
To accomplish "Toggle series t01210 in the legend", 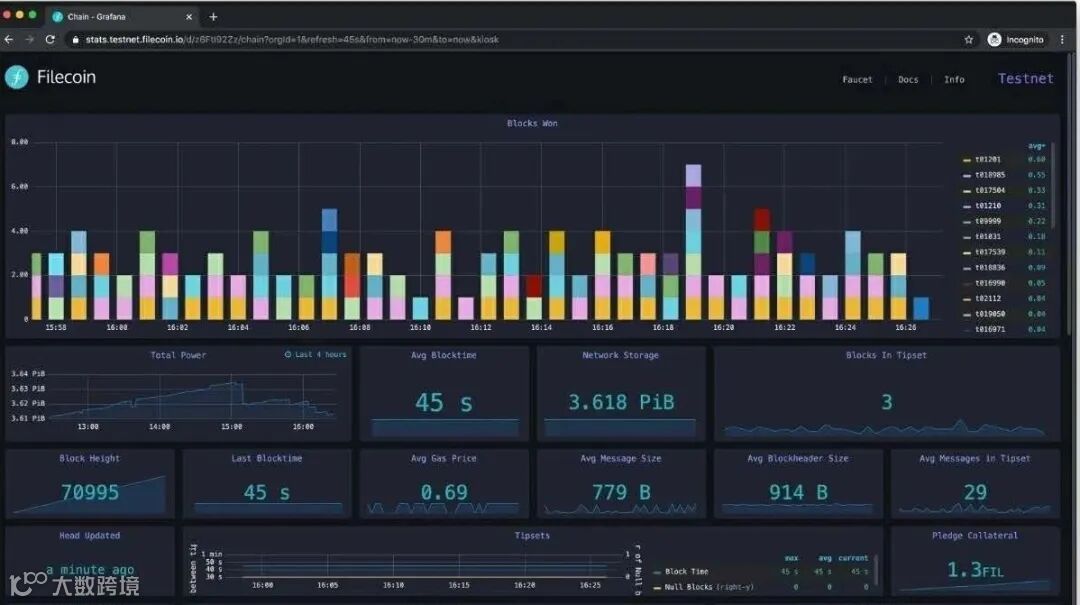I will pos(988,205).
